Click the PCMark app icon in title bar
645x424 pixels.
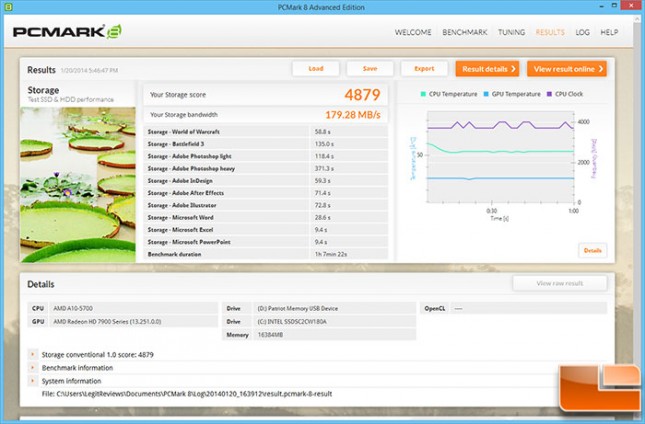8,7
